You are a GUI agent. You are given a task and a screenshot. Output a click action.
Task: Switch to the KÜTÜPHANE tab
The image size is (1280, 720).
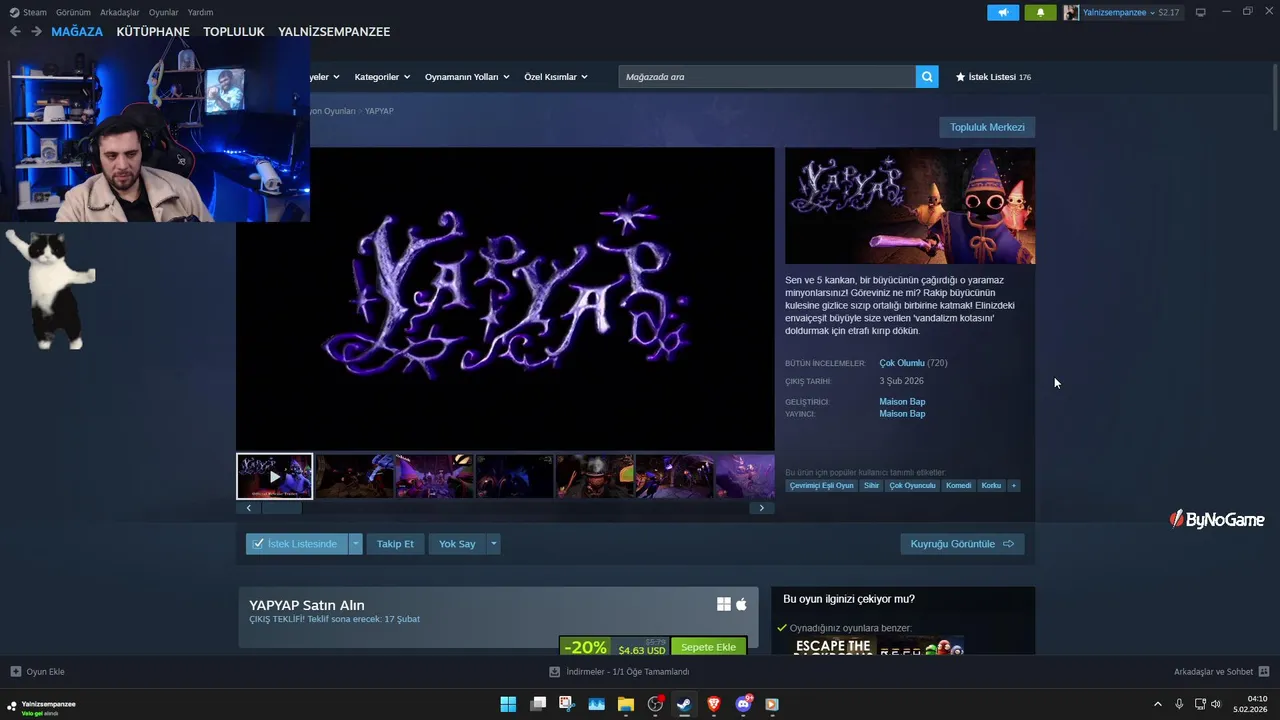click(x=153, y=32)
